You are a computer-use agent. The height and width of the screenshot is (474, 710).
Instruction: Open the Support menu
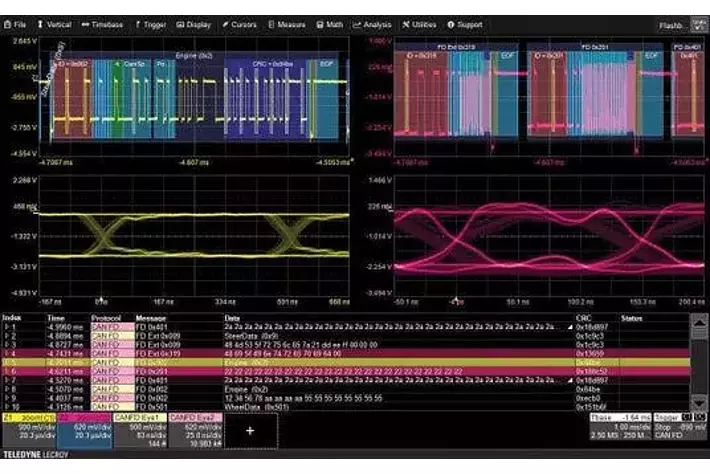[451, 23]
